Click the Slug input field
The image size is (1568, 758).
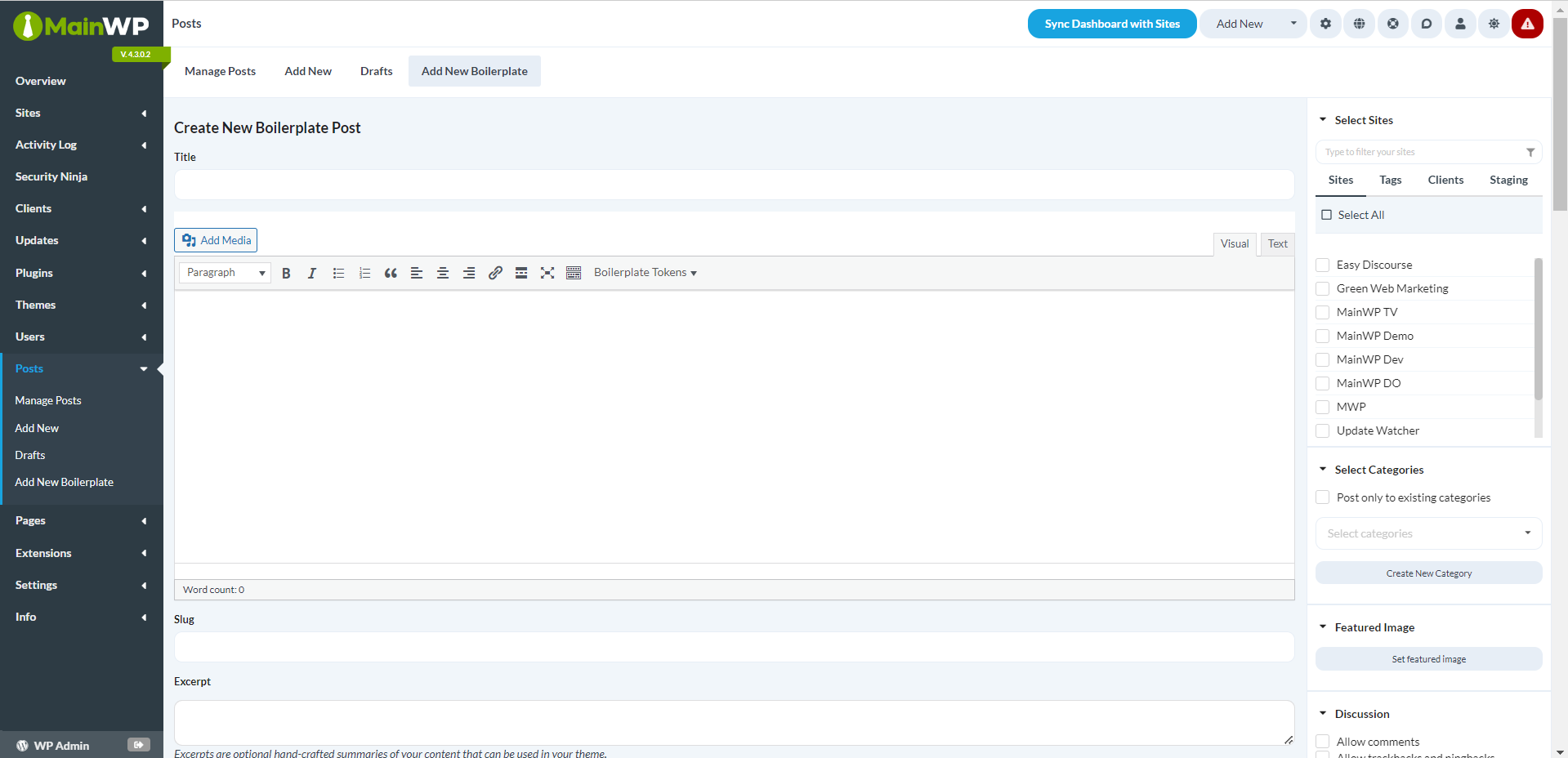point(734,647)
